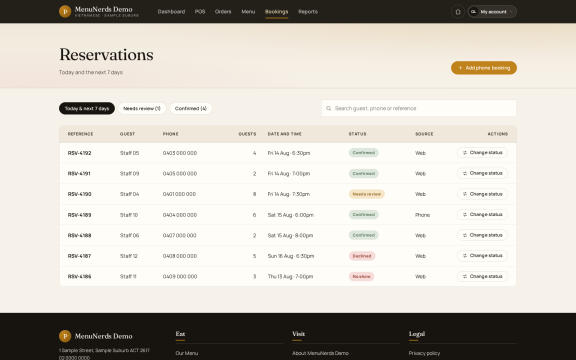Screen dimensions: 576x360
Task: Change status for RSV-4186
Action: click(482, 276)
